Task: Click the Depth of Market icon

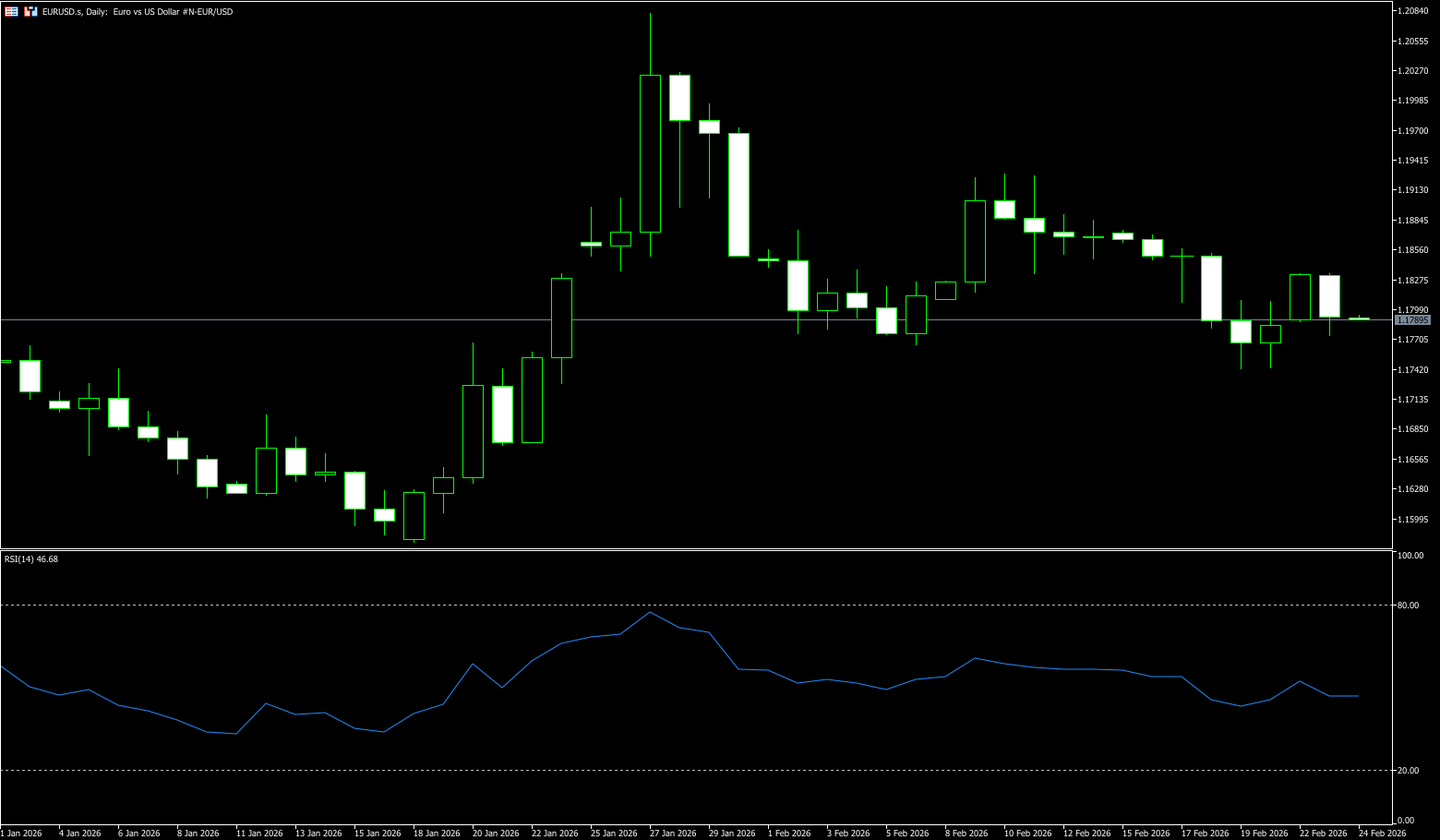Action: click(30, 12)
